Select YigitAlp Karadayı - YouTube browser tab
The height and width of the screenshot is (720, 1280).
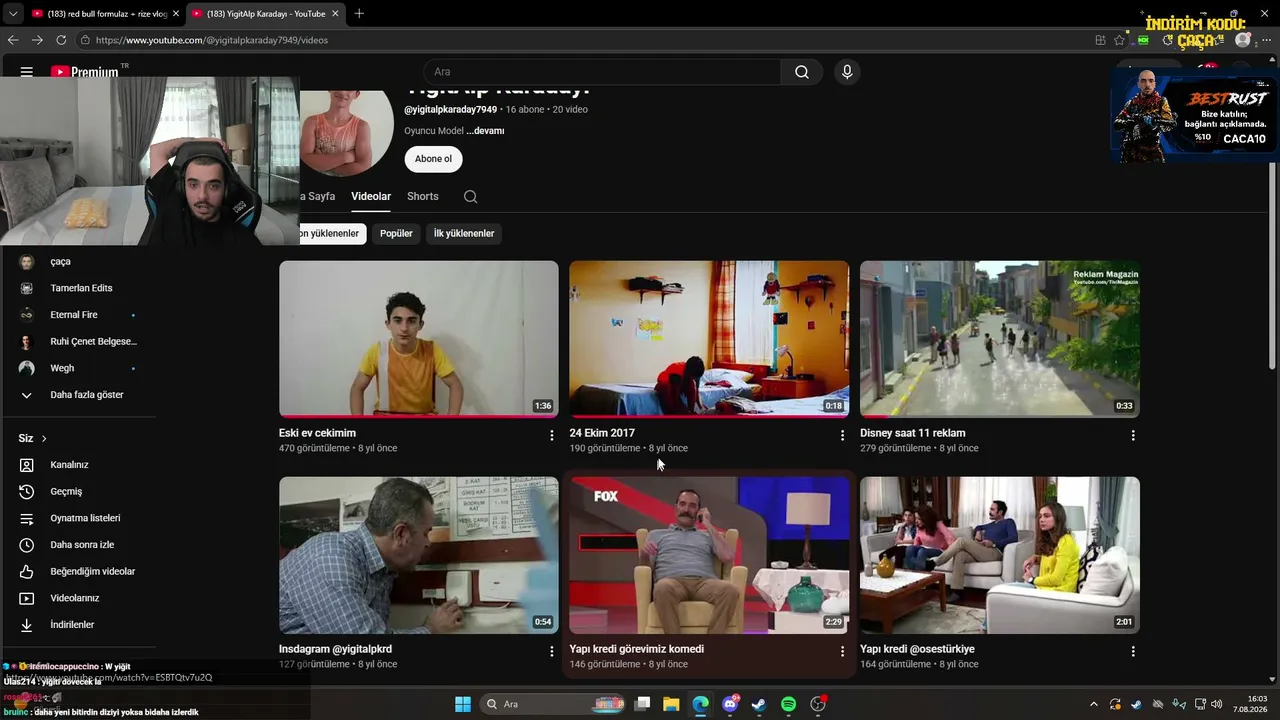pyautogui.click(x=264, y=14)
